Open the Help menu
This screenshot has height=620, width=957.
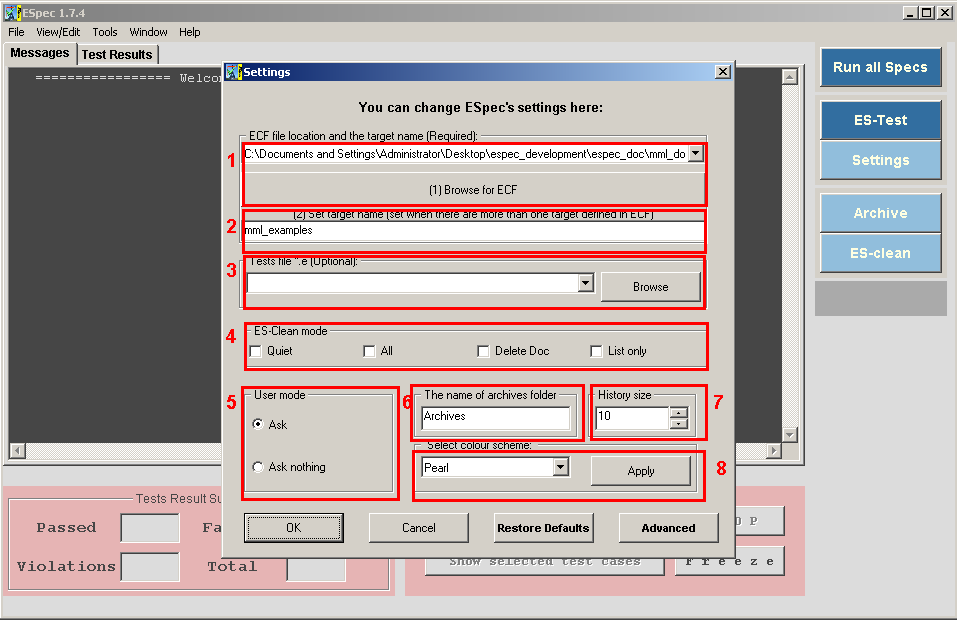pos(189,32)
